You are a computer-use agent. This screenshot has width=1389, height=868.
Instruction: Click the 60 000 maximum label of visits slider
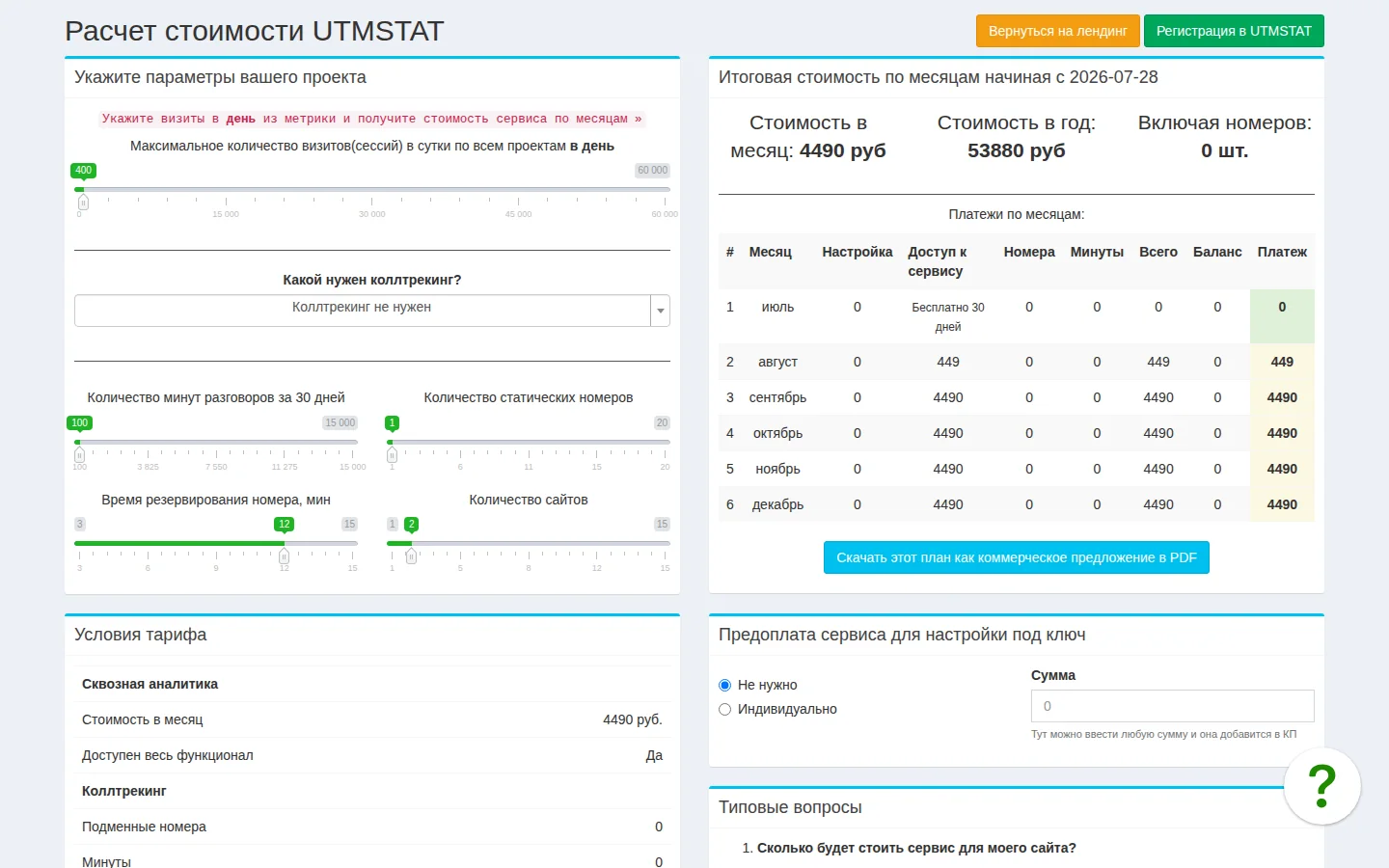[653, 170]
